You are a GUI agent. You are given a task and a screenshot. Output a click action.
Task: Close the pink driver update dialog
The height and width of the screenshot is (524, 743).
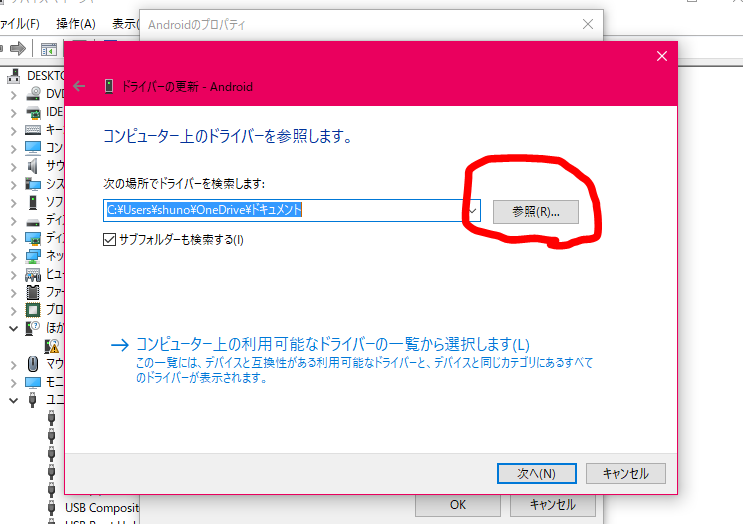click(x=661, y=56)
